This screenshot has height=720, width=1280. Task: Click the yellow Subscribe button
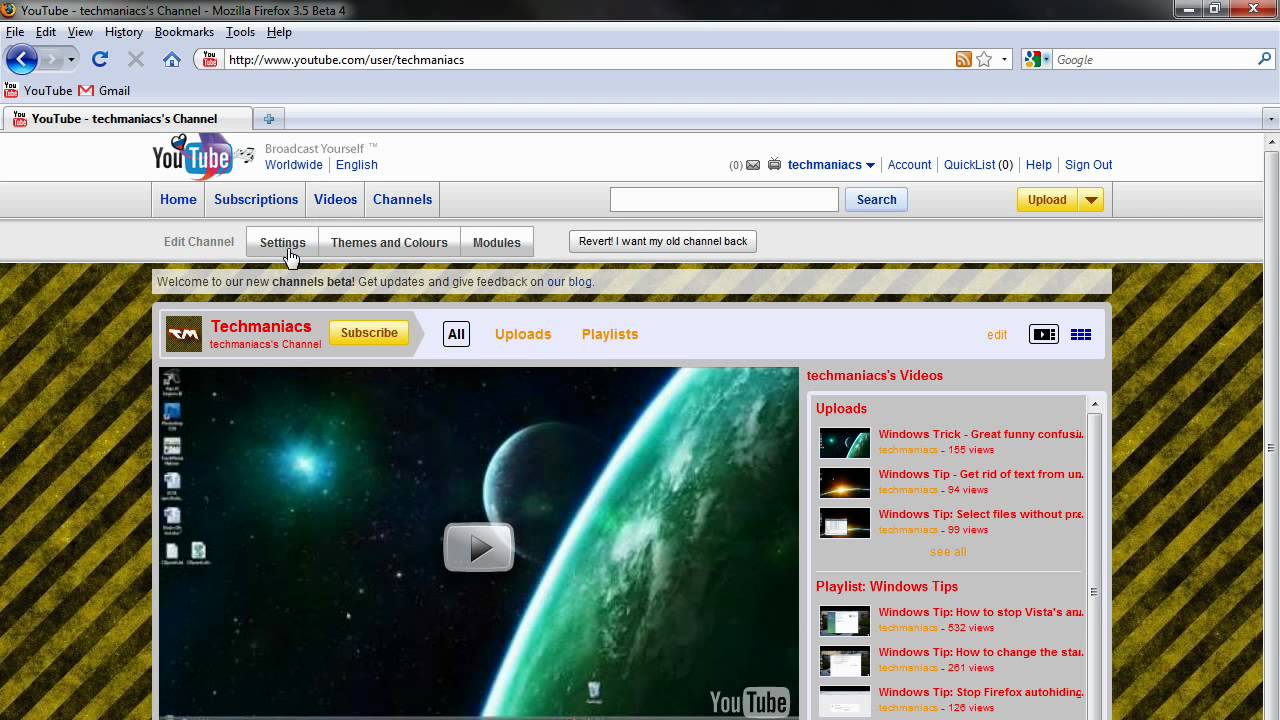369,333
